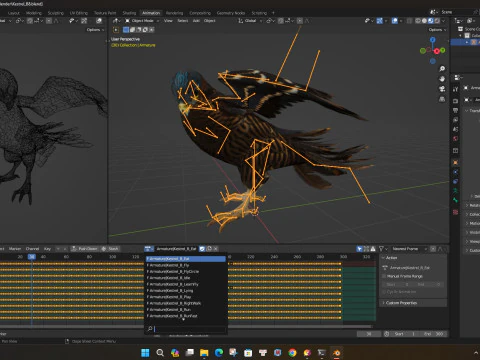This screenshot has height=360, width=480.
Task: Click the viewport zoom magnifier gizmo
Action: coord(442,69)
